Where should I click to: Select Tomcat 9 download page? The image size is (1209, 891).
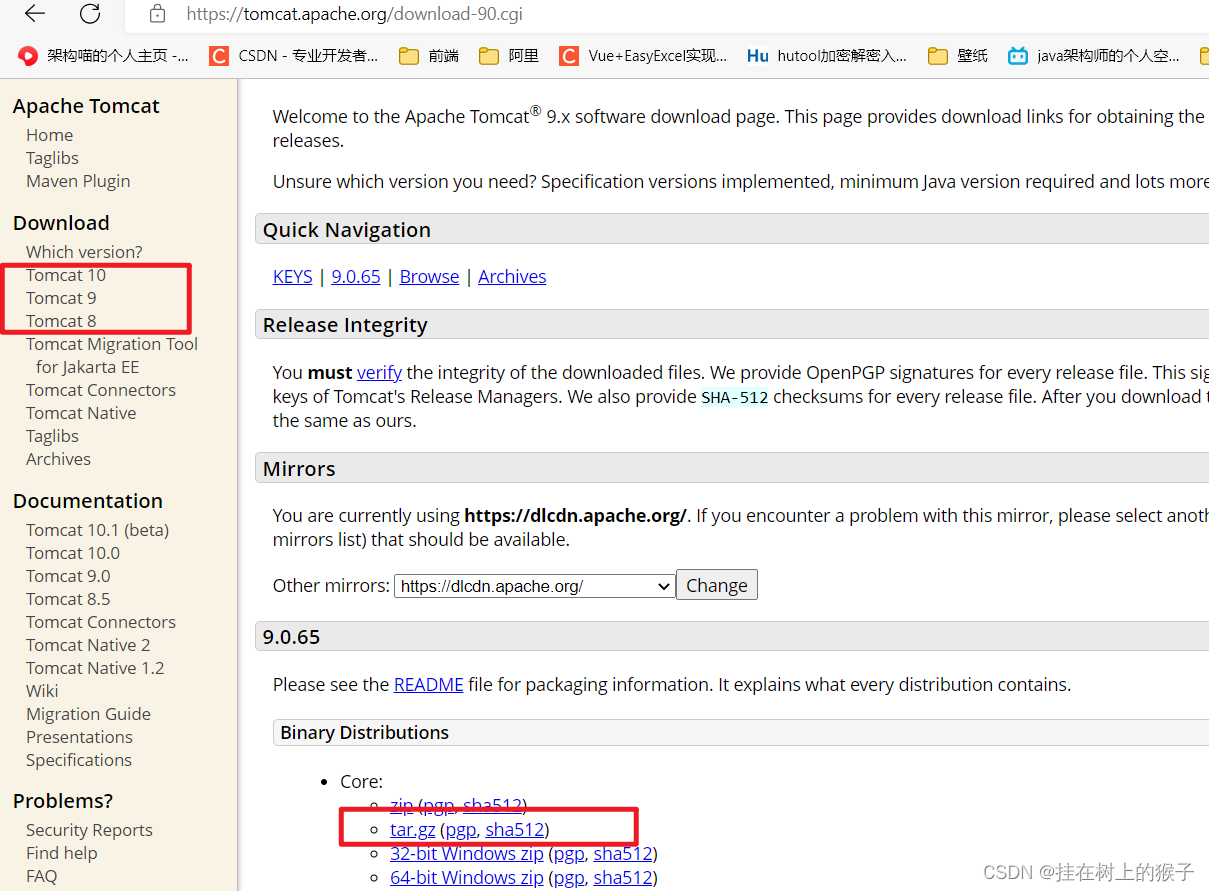tap(61, 298)
